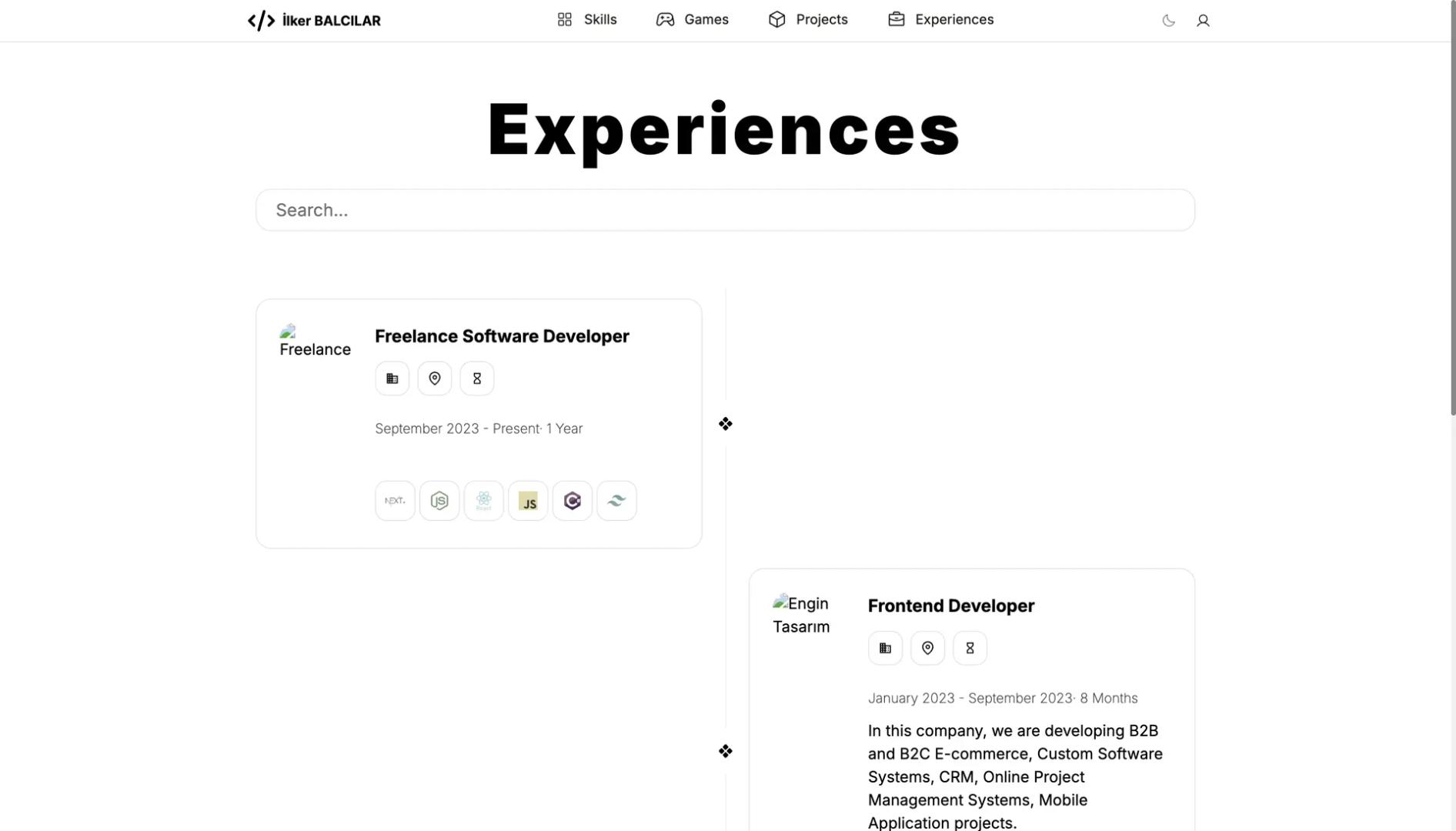The image size is (1456, 831).
Task: Open the site logo on top left
Action: coord(313,20)
